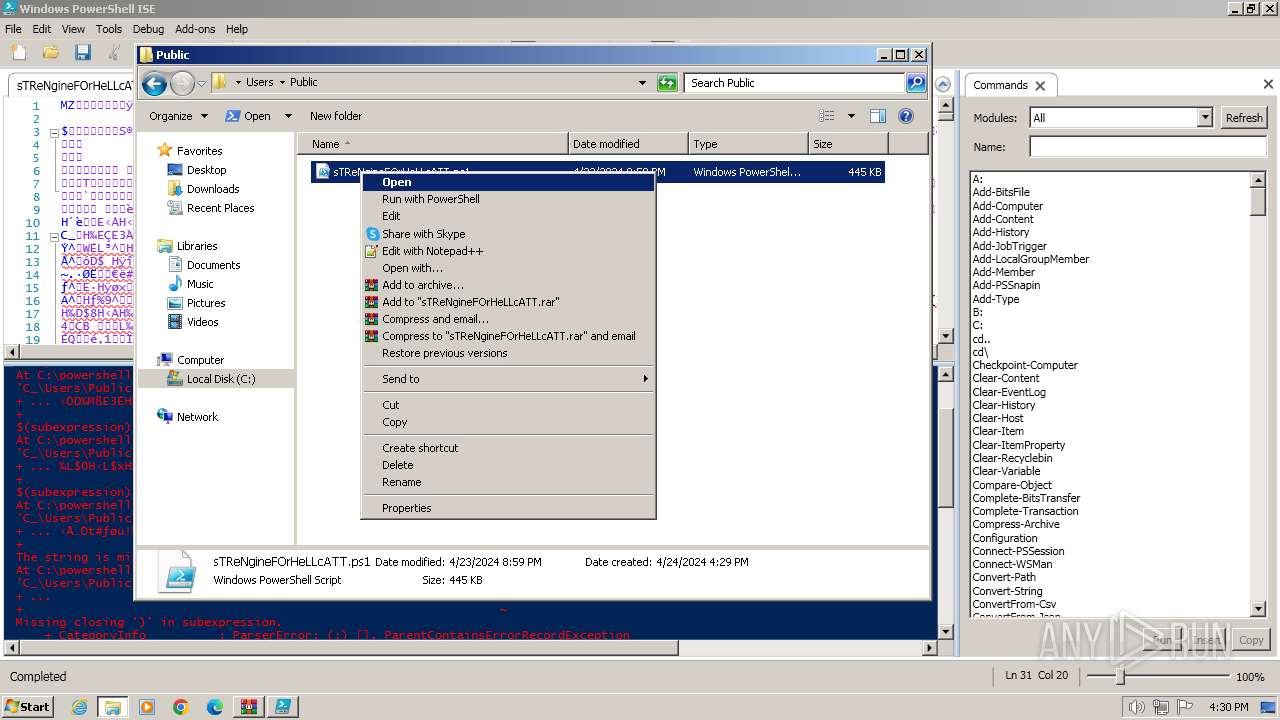Screen dimensions: 1280x720
Task: Click Cut scissors icon in ISE toolbar
Action: [115, 52]
